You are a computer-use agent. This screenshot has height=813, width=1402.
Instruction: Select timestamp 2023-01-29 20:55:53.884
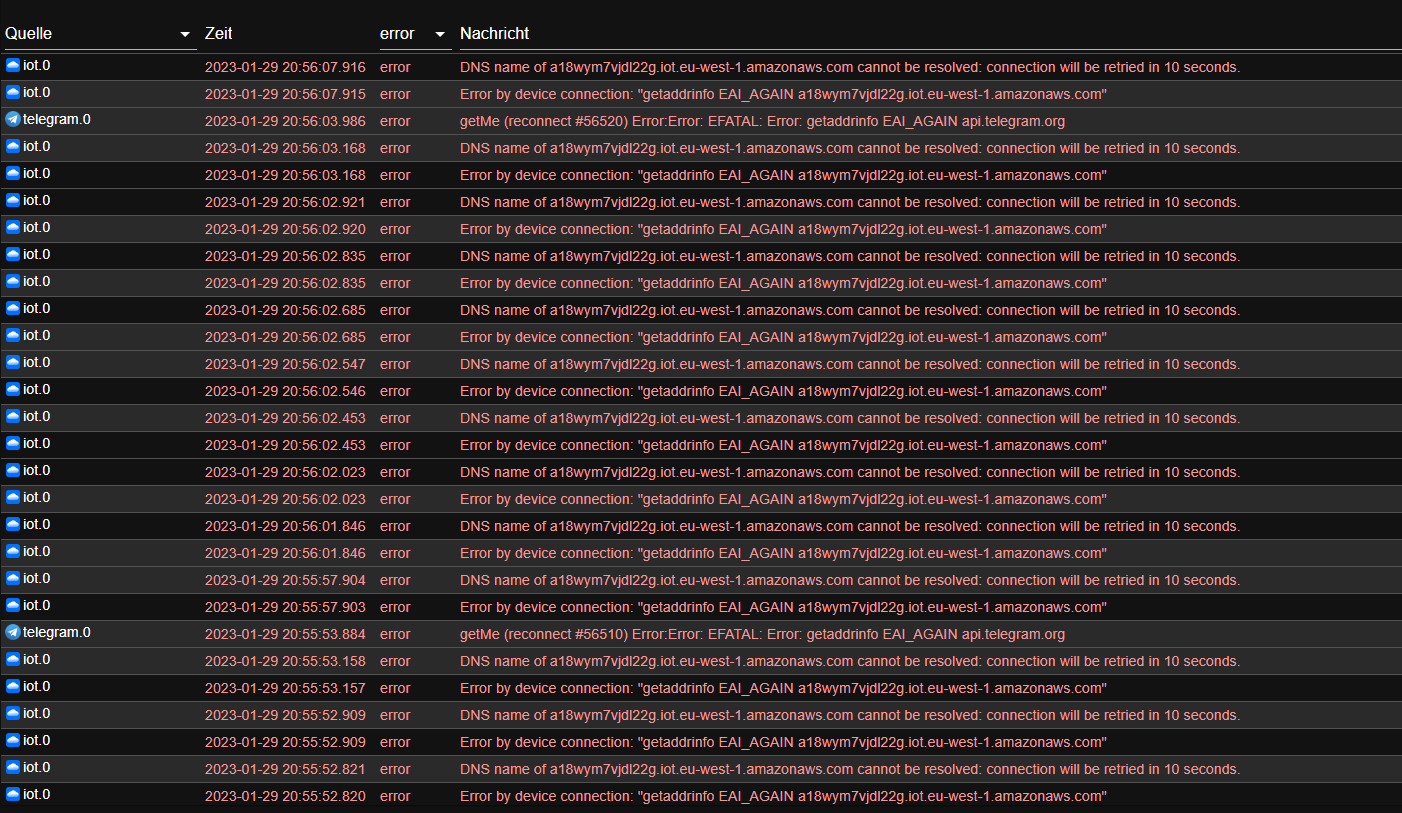point(285,634)
